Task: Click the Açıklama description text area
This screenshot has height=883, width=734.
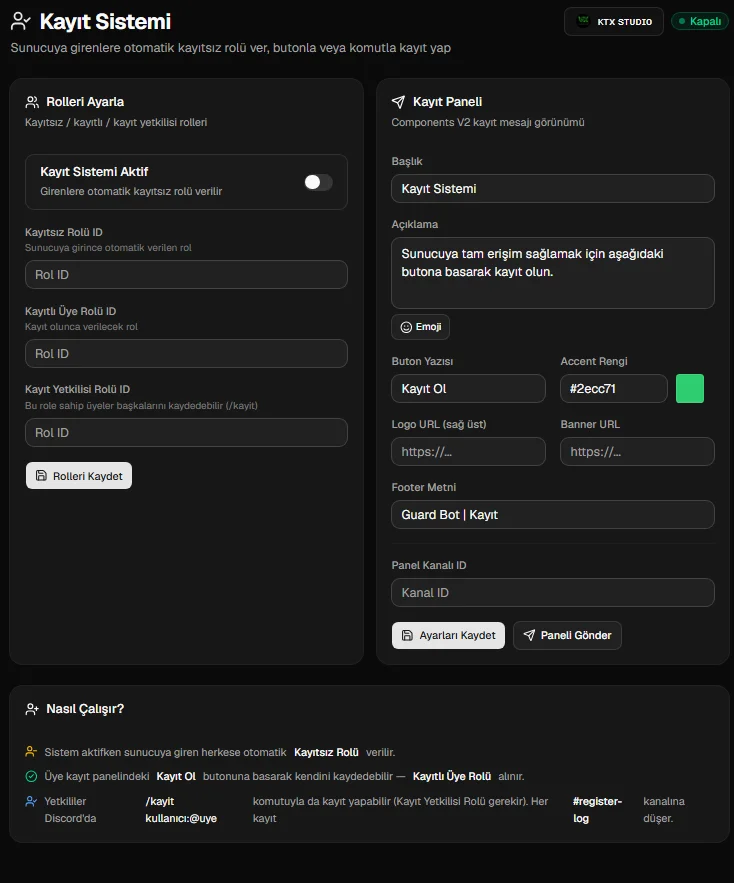Action: (553, 273)
